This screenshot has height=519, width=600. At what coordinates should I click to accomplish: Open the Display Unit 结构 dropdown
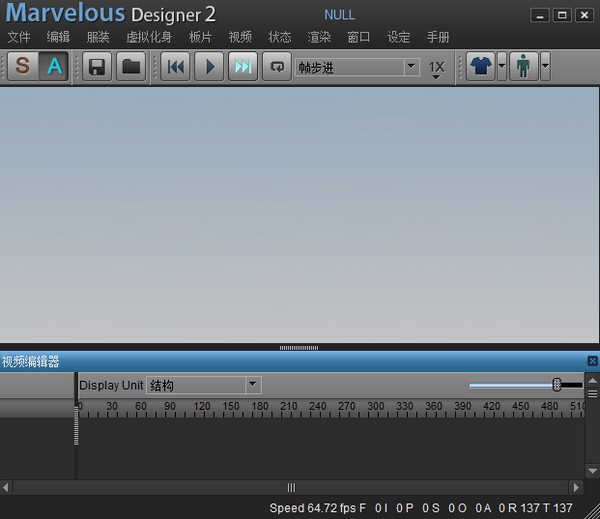[204, 385]
